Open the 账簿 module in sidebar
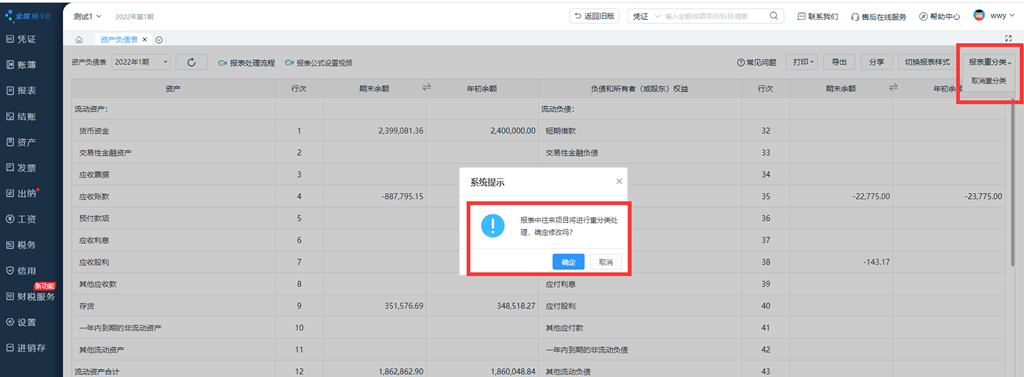The width and height of the screenshot is (1024, 377). [x=21, y=65]
